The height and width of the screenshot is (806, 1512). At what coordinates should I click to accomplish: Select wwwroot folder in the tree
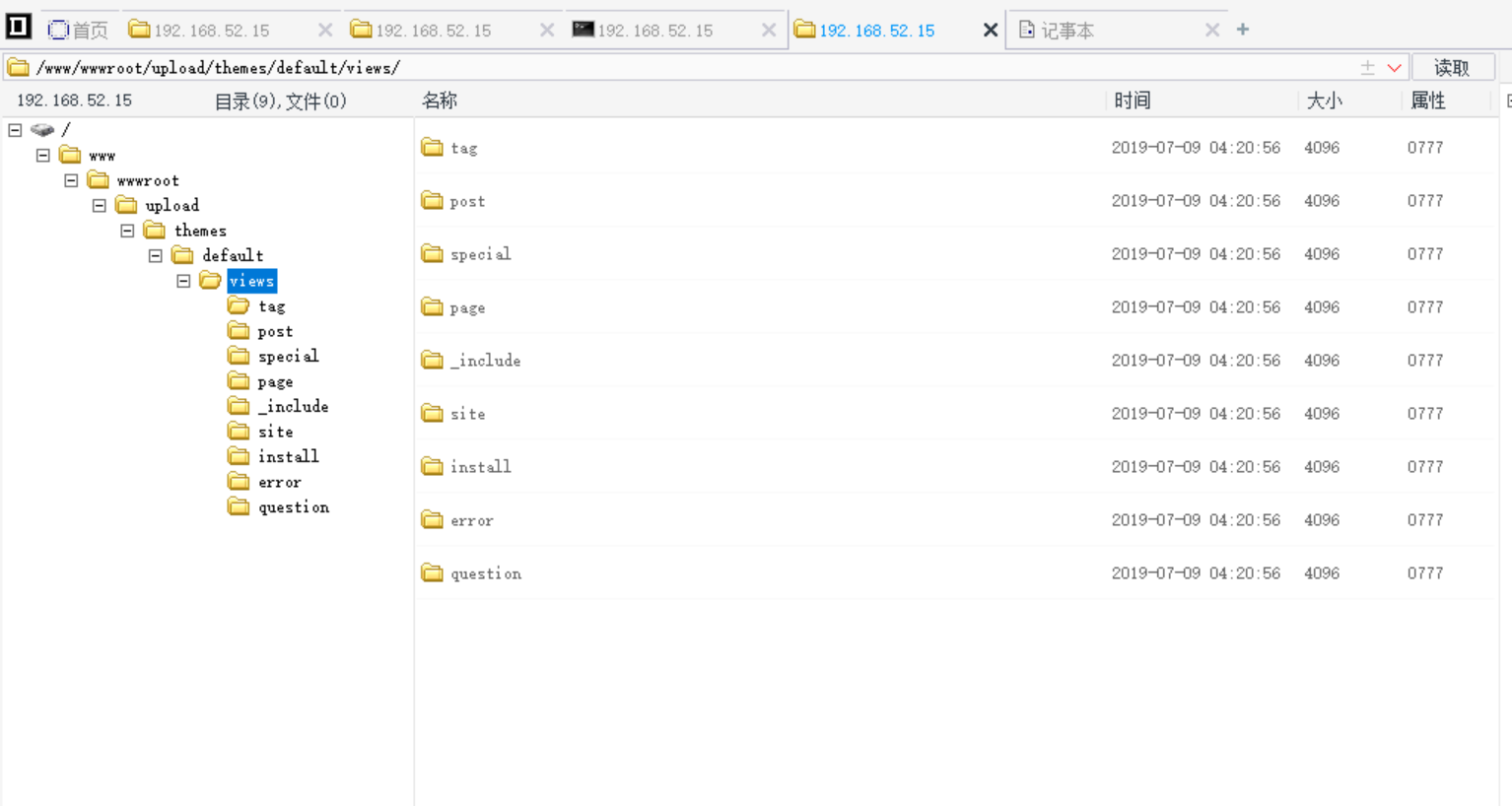(x=148, y=180)
